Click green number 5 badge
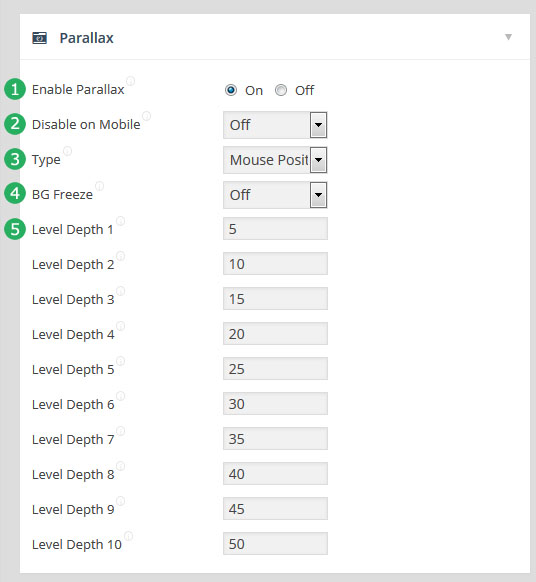536x582 pixels. 15,229
